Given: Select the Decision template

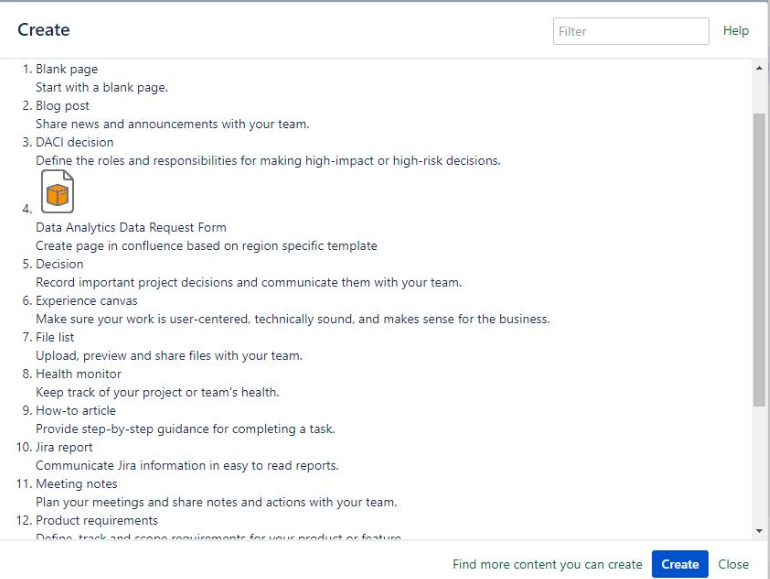Looking at the screenshot, I should 59,264.
